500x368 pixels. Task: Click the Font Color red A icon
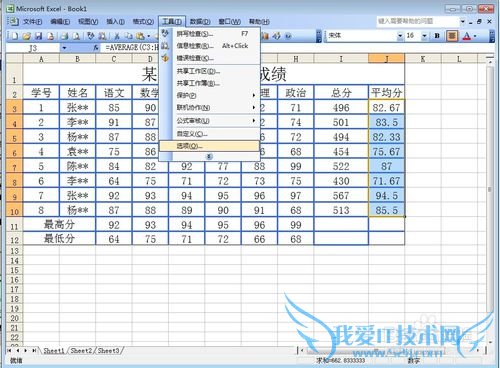(467, 36)
